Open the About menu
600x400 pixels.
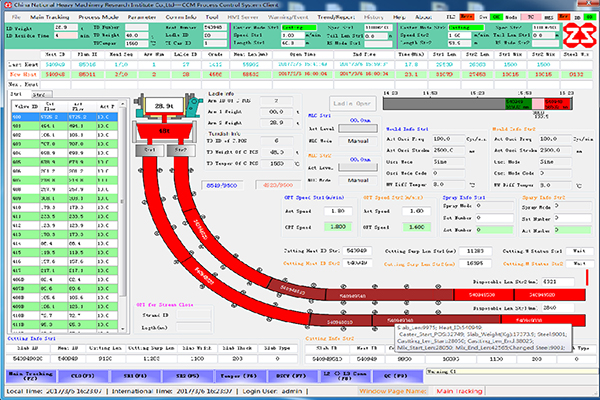pos(423,17)
